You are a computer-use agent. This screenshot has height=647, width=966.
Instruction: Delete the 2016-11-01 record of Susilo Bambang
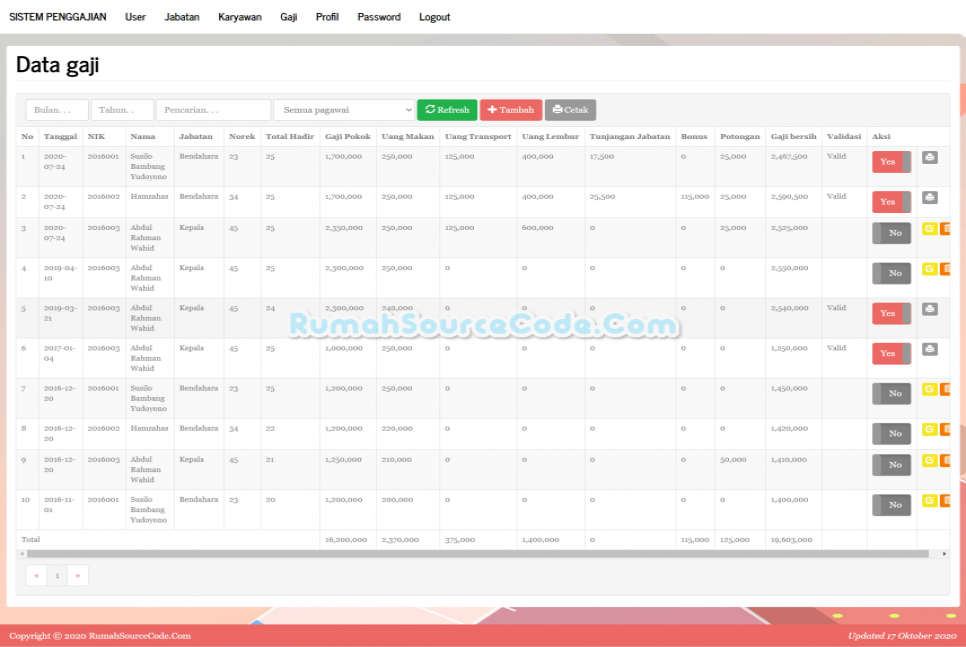click(x=944, y=500)
